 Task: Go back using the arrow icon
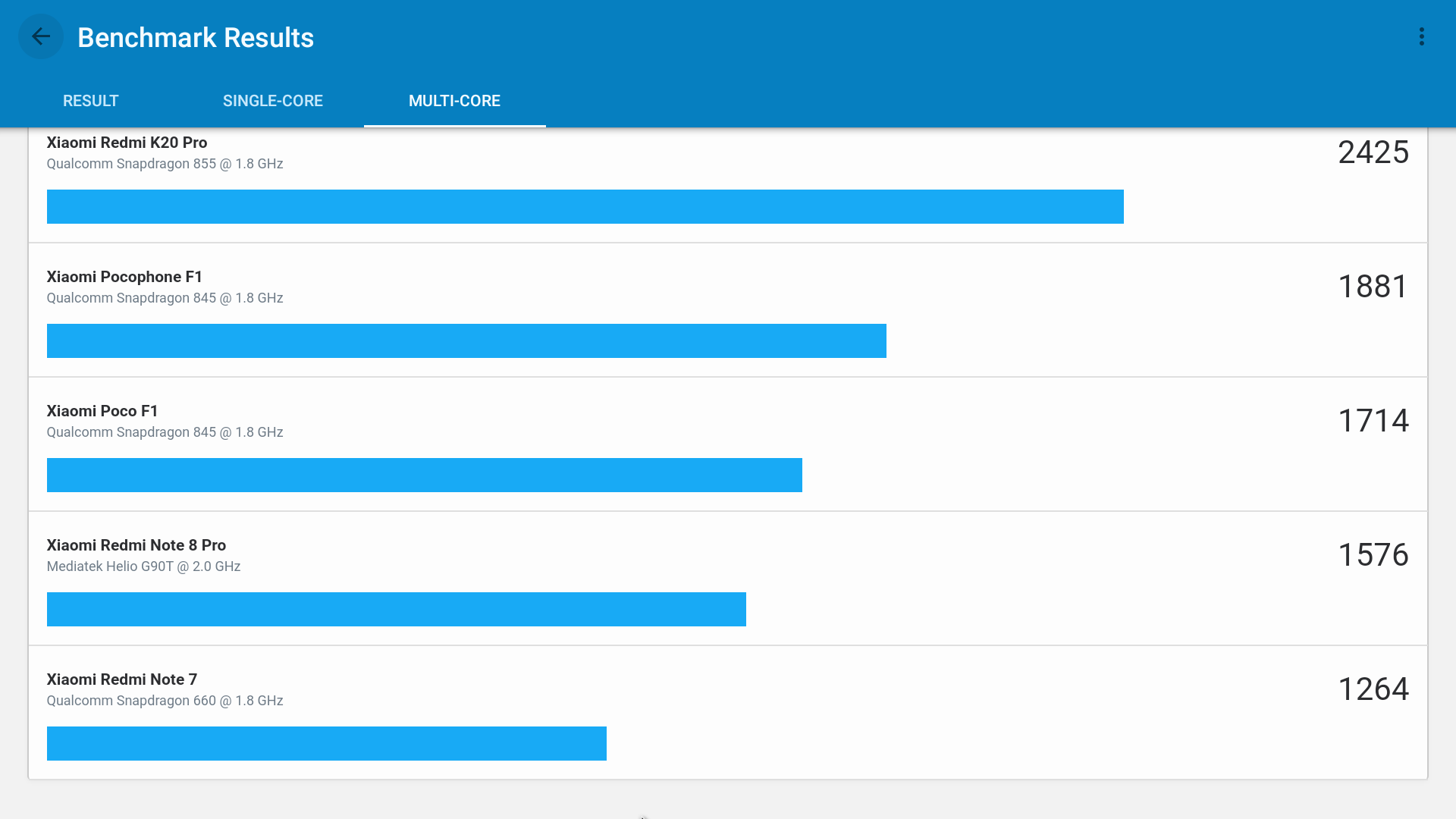(x=41, y=36)
